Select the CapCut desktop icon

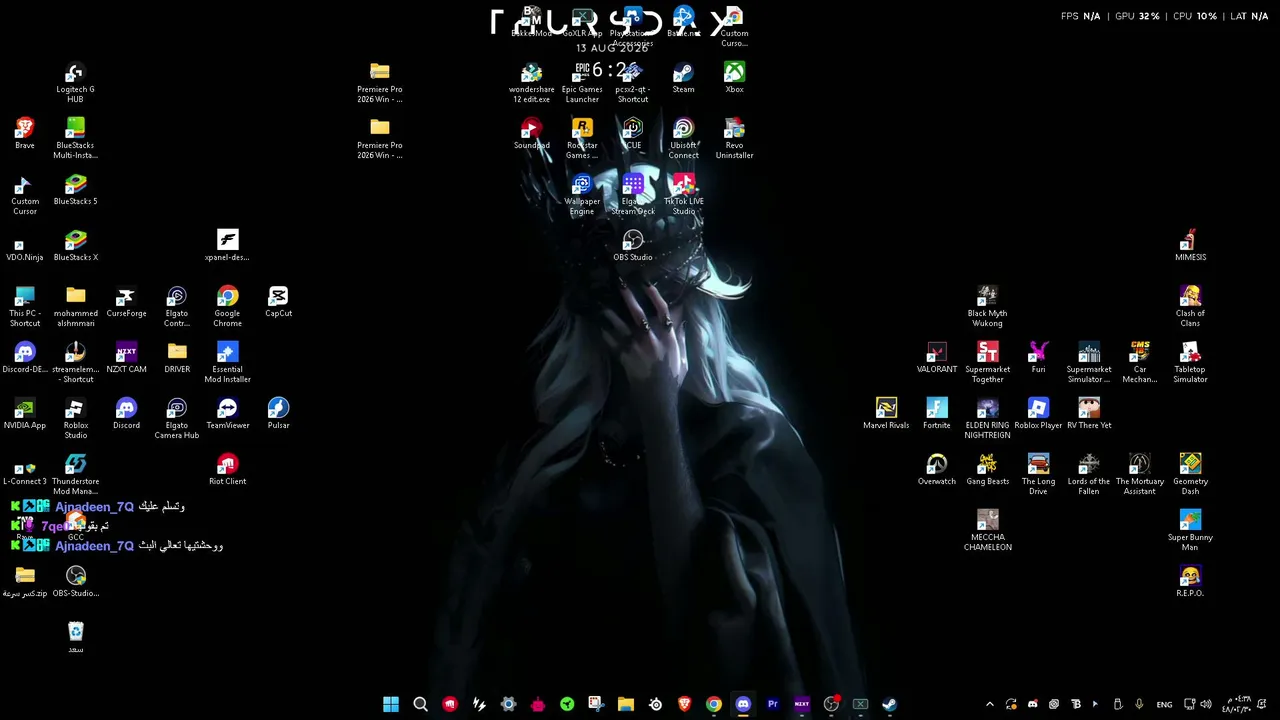click(x=278, y=302)
